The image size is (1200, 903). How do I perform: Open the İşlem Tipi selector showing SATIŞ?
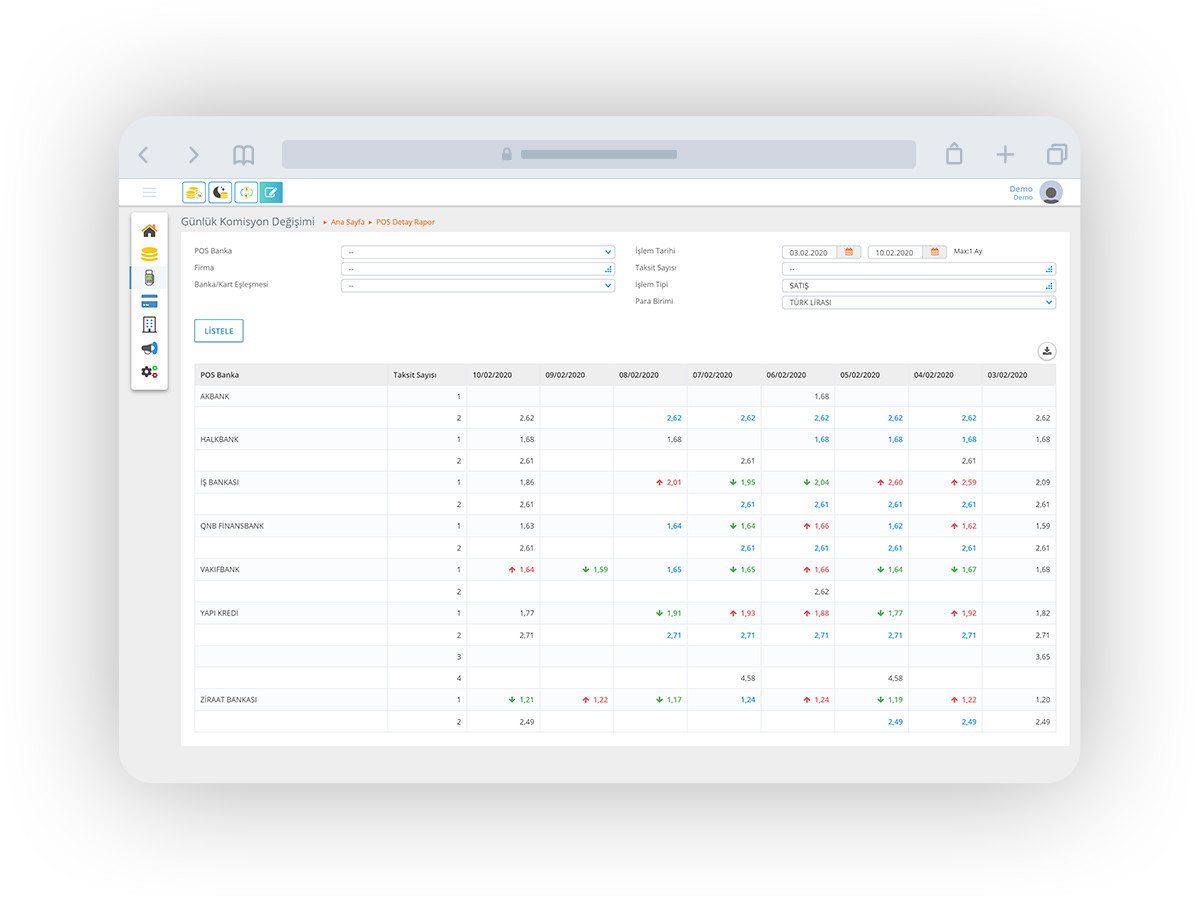click(x=919, y=285)
